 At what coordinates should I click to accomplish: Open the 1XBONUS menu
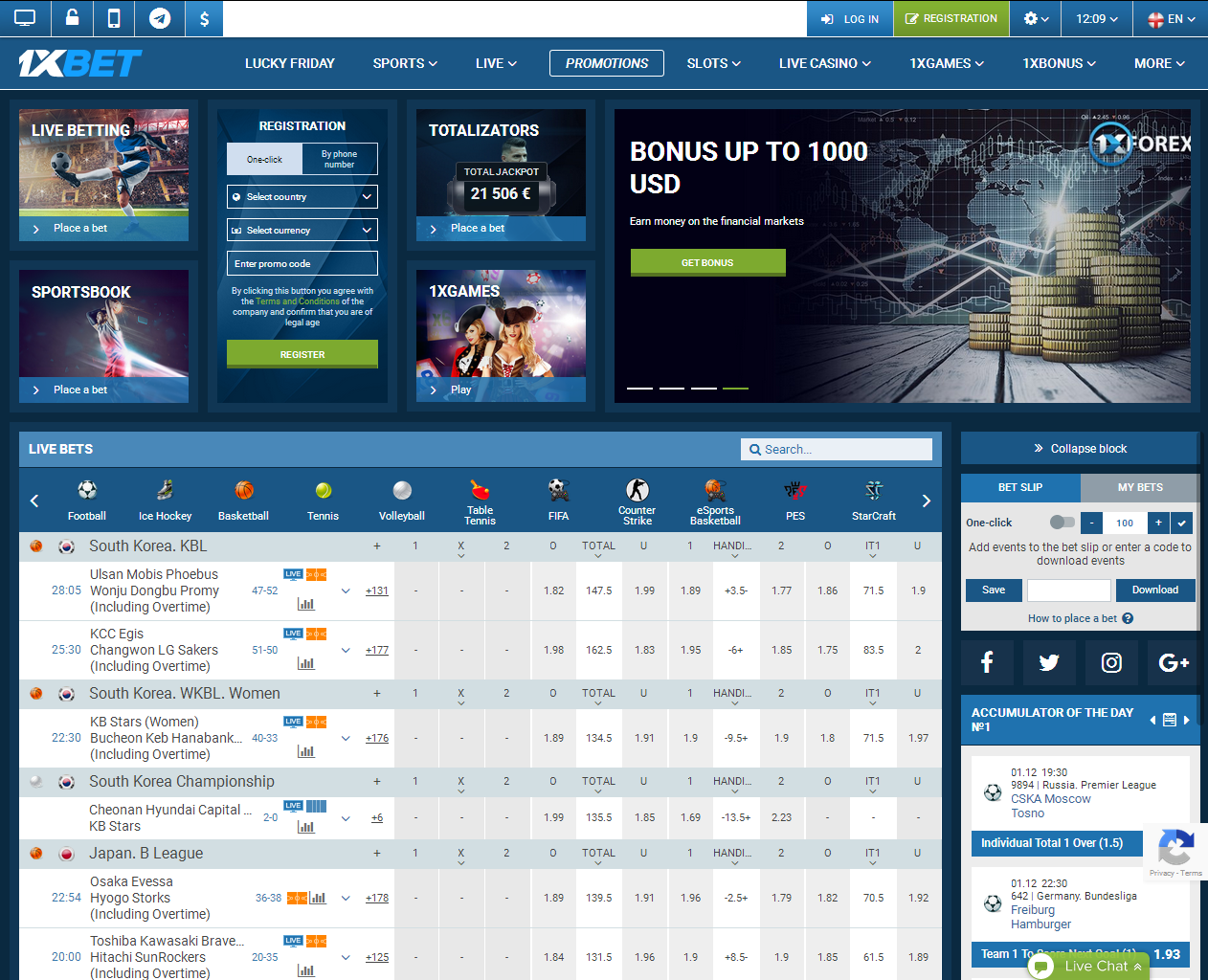coord(1059,63)
